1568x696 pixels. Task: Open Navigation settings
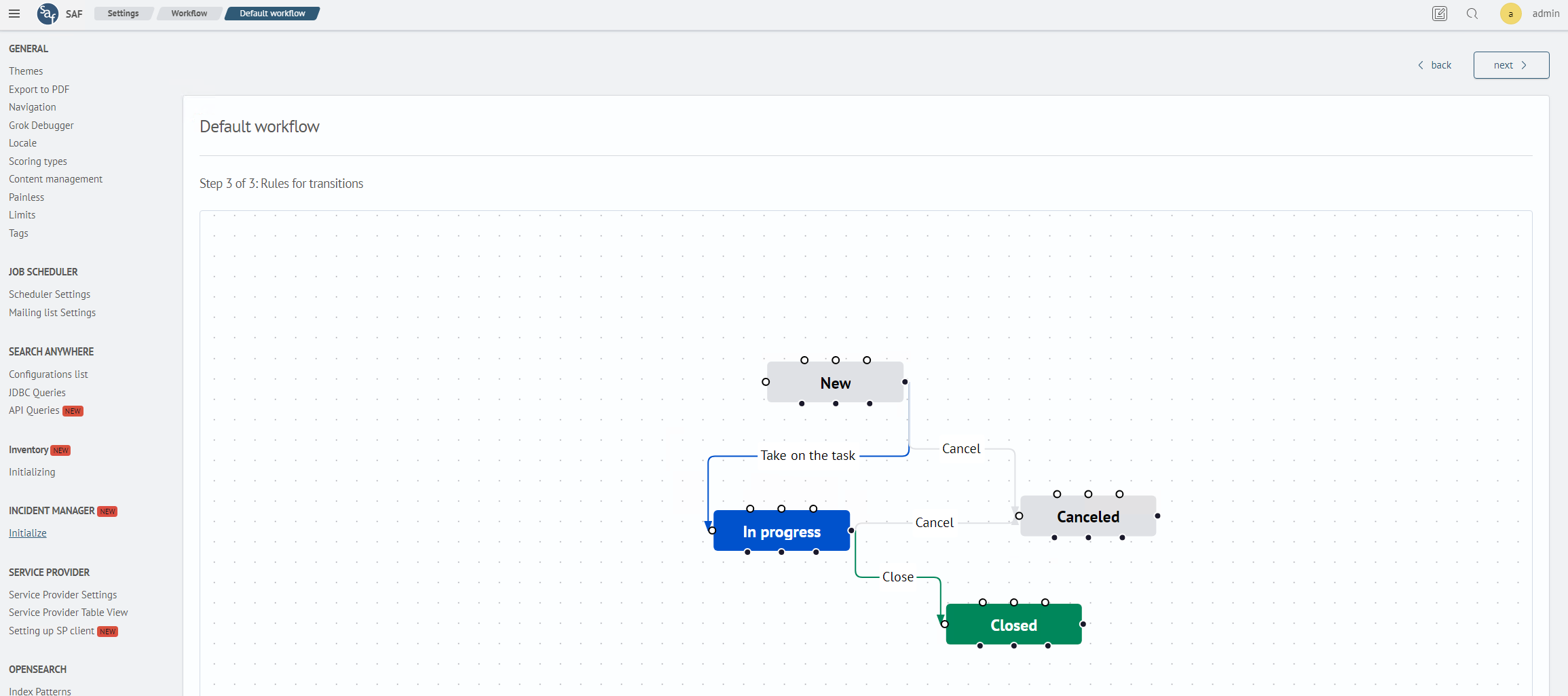pyautogui.click(x=33, y=107)
